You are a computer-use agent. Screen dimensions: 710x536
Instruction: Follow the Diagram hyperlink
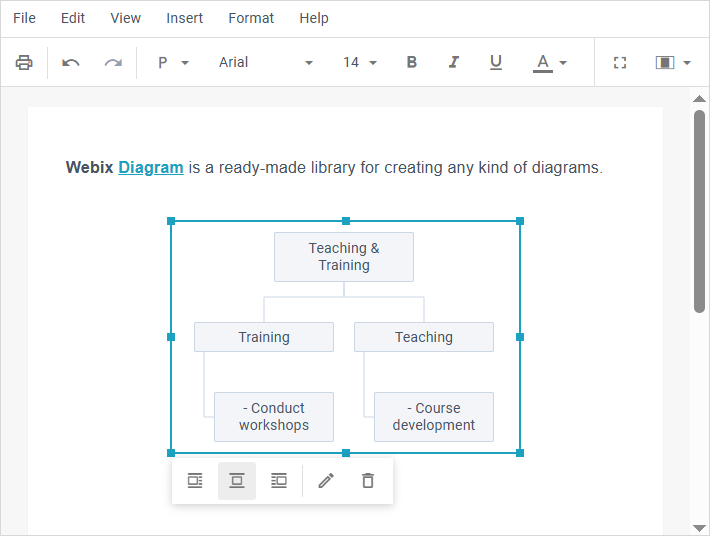click(151, 168)
